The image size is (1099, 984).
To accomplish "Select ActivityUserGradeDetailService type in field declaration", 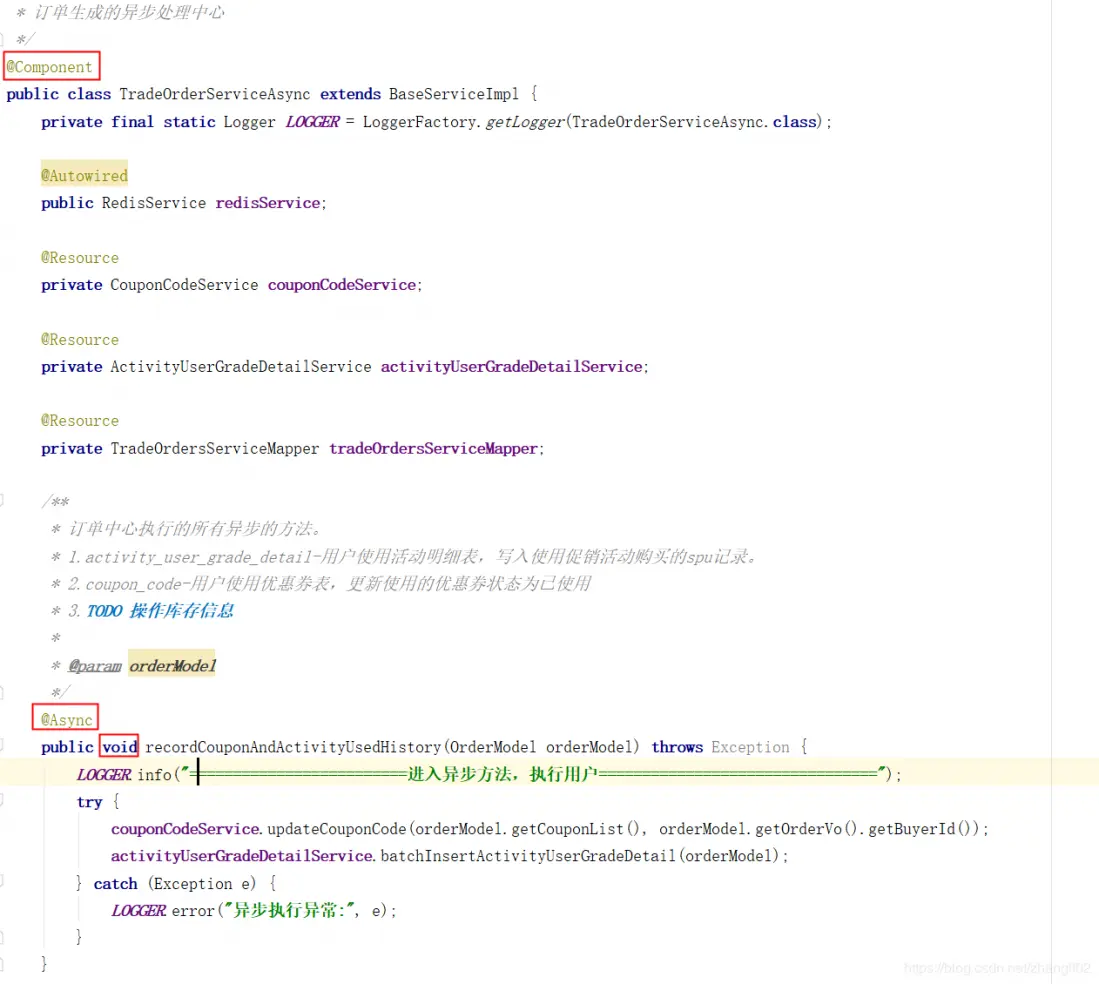I will [x=240, y=367].
